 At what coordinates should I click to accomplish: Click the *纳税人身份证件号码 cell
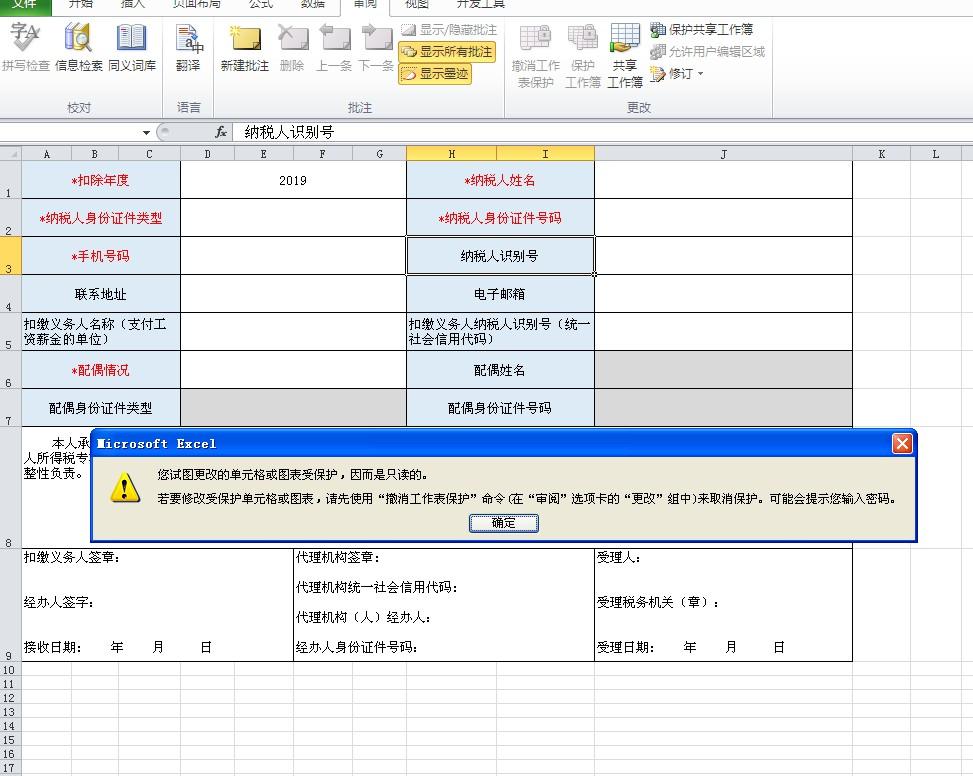pos(500,218)
